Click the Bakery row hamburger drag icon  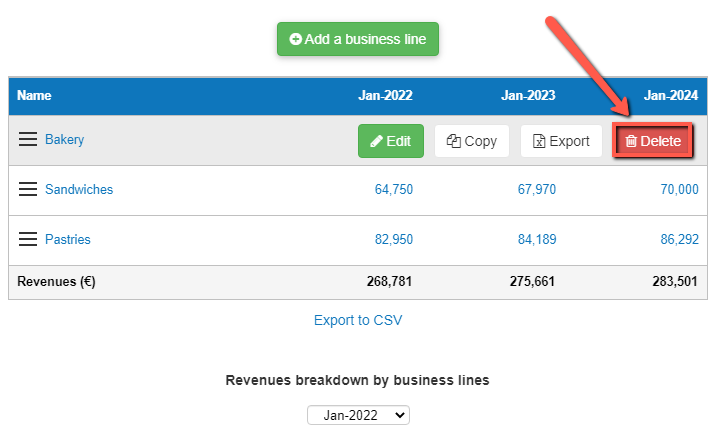pos(28,140)
